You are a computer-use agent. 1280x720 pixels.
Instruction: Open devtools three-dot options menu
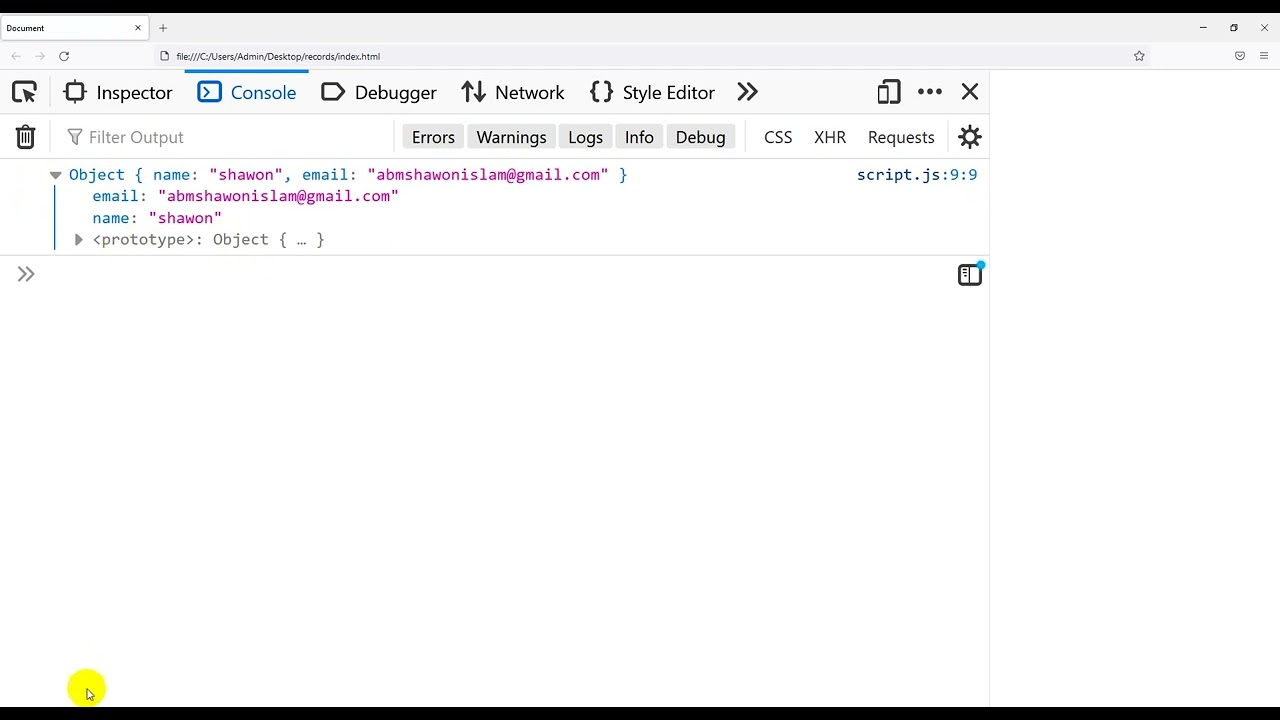tap(930, 92)
